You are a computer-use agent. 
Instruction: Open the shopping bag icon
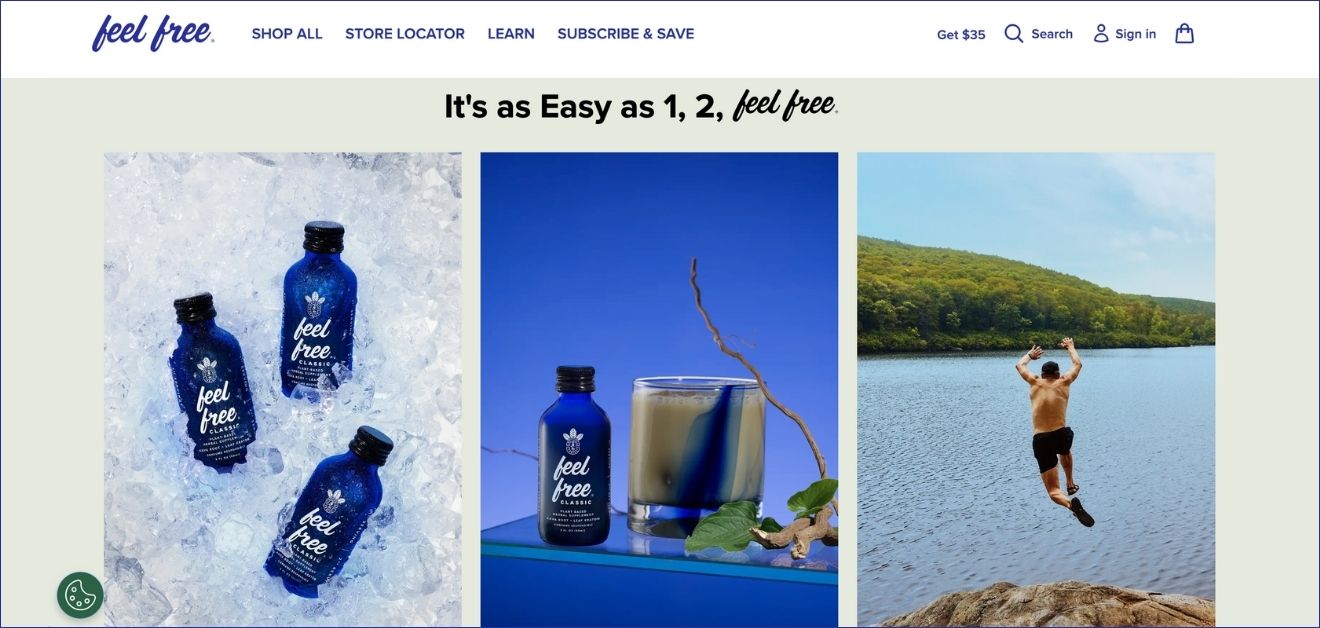point(1184,33)
